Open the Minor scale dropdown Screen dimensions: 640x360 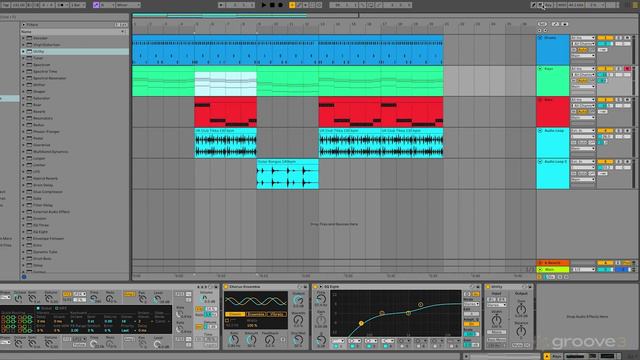tap(128, 5)
